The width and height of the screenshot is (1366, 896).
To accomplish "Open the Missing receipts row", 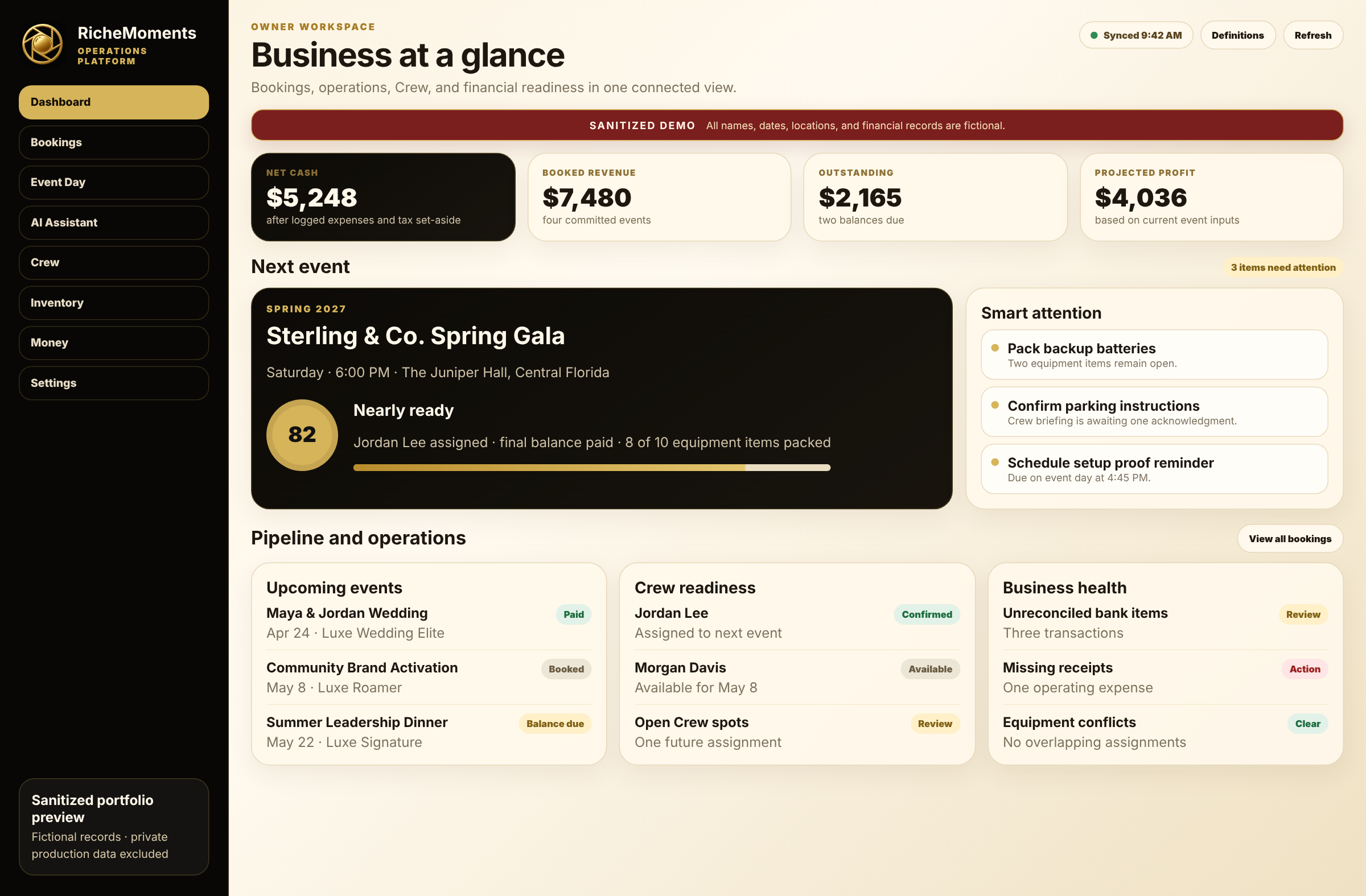I will coord(1165,678).
